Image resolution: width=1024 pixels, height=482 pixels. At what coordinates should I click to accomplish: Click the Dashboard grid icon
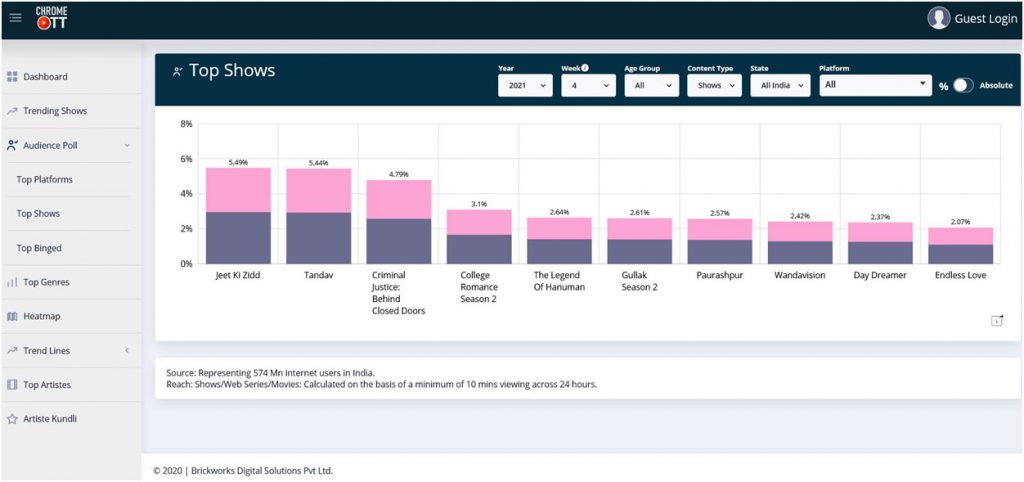pyautogui.click(x=13, y=77)
